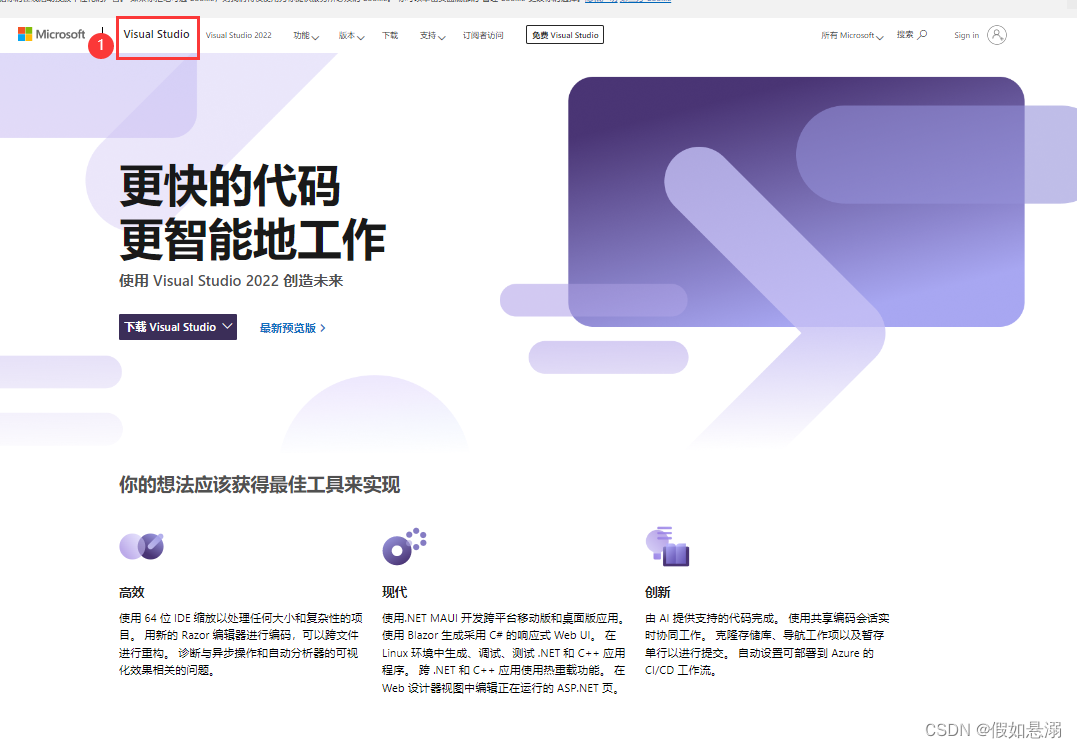Click the 创新 lightbulb and books icon
This screenshot has height=748, width=1077.
(x=667, y=547)
